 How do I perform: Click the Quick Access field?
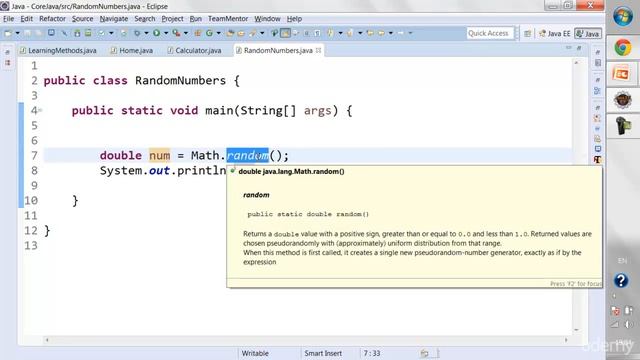[x=489, y=33]
